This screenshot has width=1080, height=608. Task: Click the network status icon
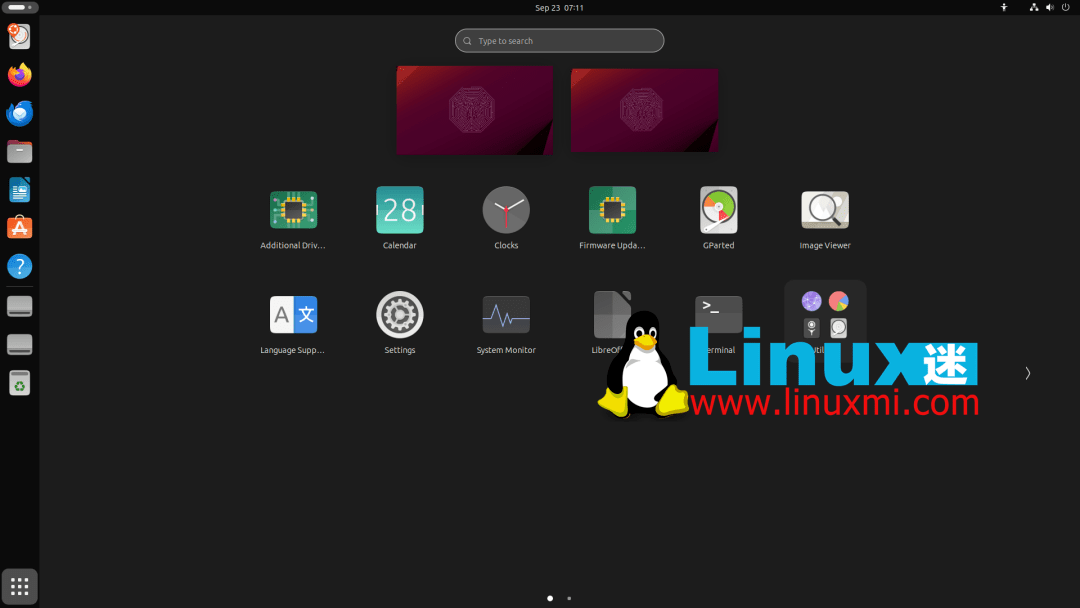(1033, 8)
